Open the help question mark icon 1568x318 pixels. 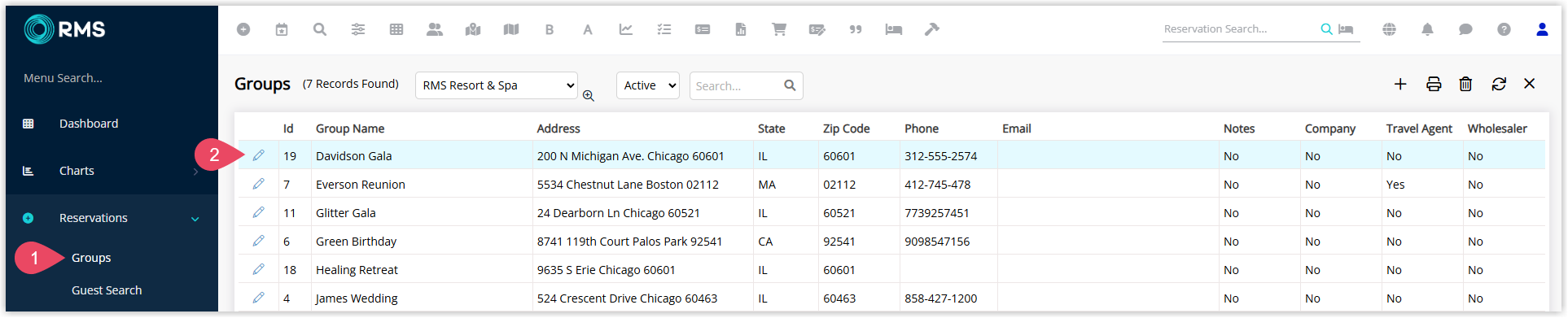(1504, 29)
